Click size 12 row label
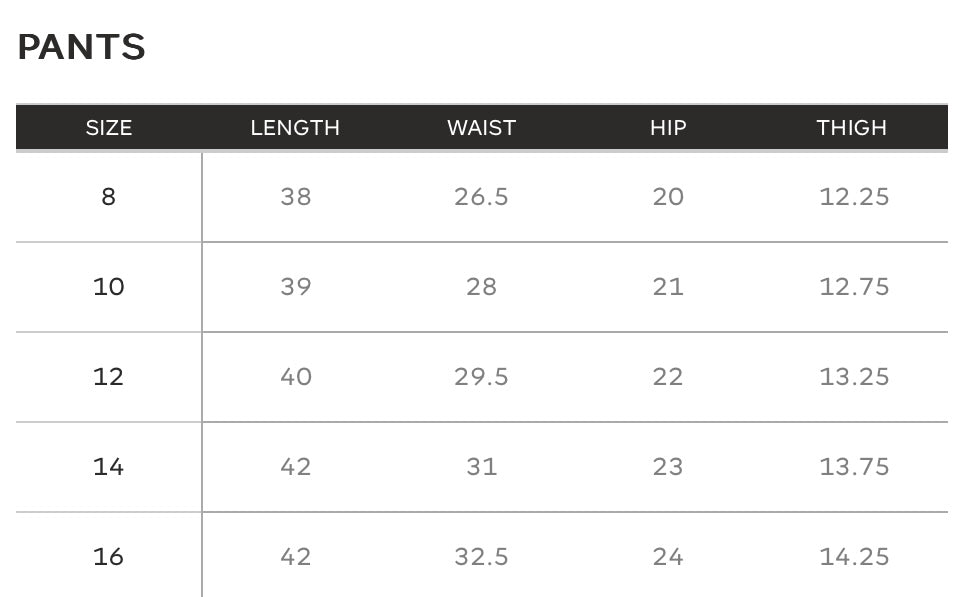The height and width of the screenshot is (597, 973). 109,377
